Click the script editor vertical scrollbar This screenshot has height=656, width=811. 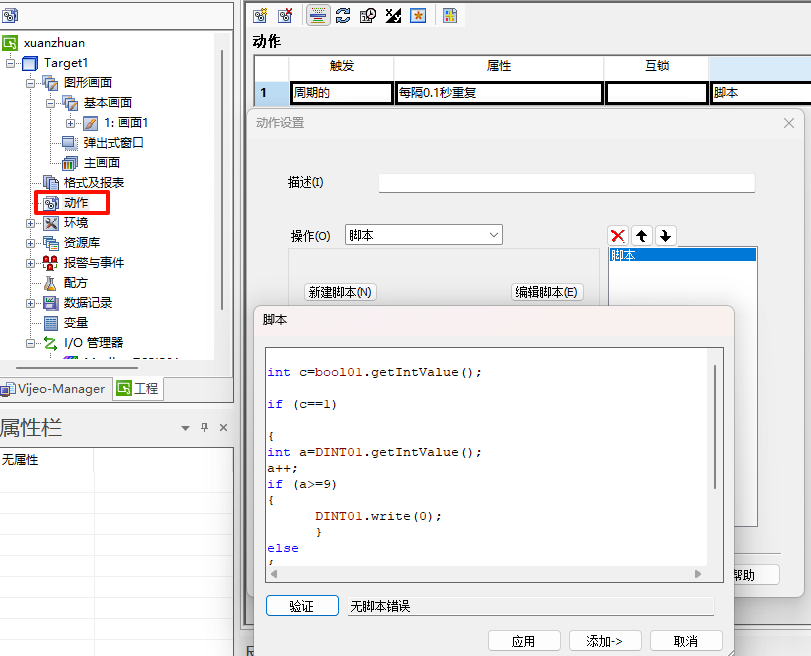715,430
